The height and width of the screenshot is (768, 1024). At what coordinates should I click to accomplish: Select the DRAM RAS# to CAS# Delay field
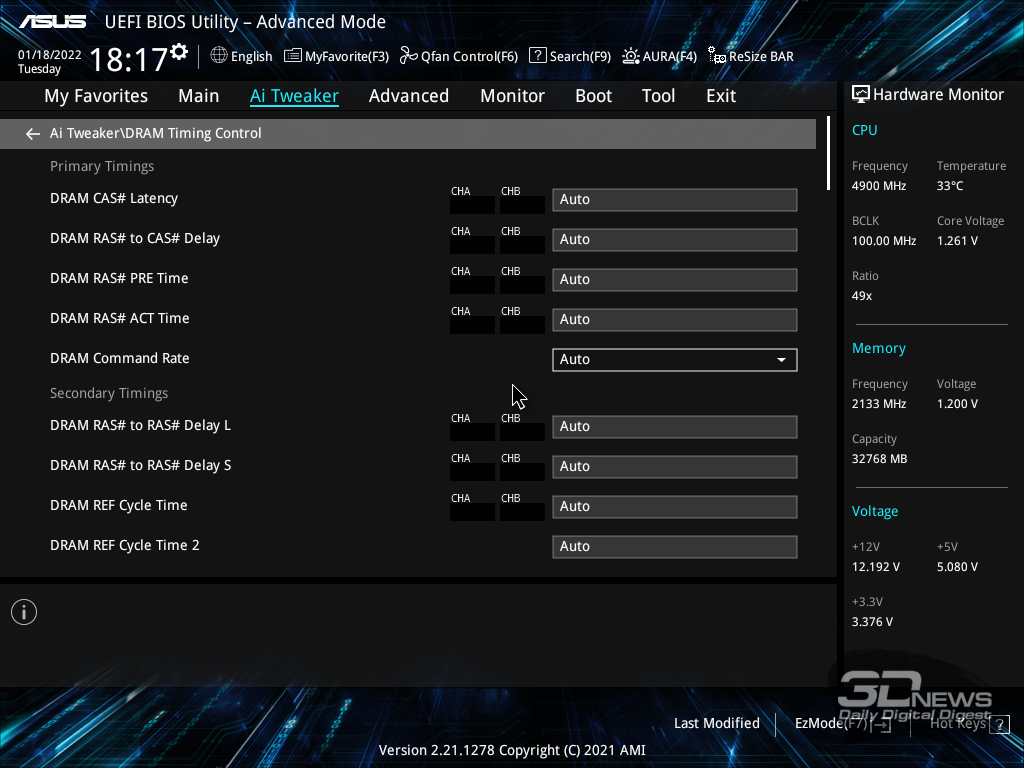675,240
